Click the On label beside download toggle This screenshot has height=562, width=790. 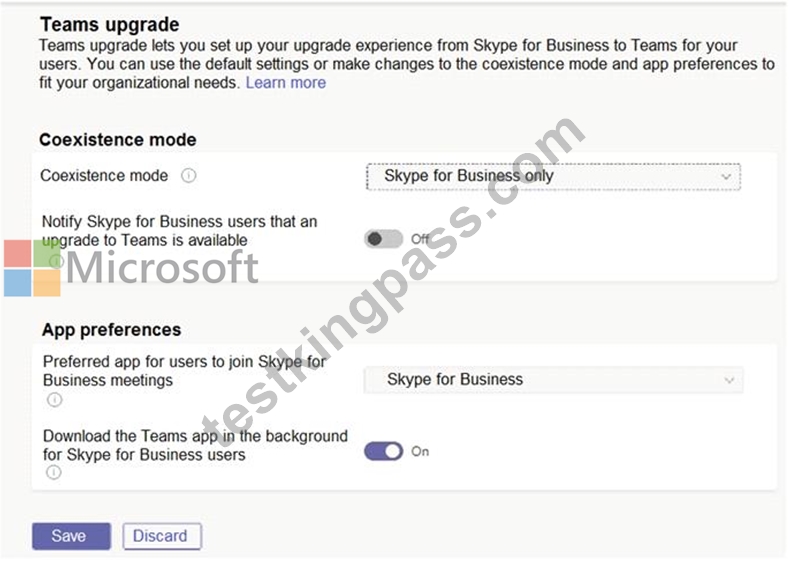420,451
